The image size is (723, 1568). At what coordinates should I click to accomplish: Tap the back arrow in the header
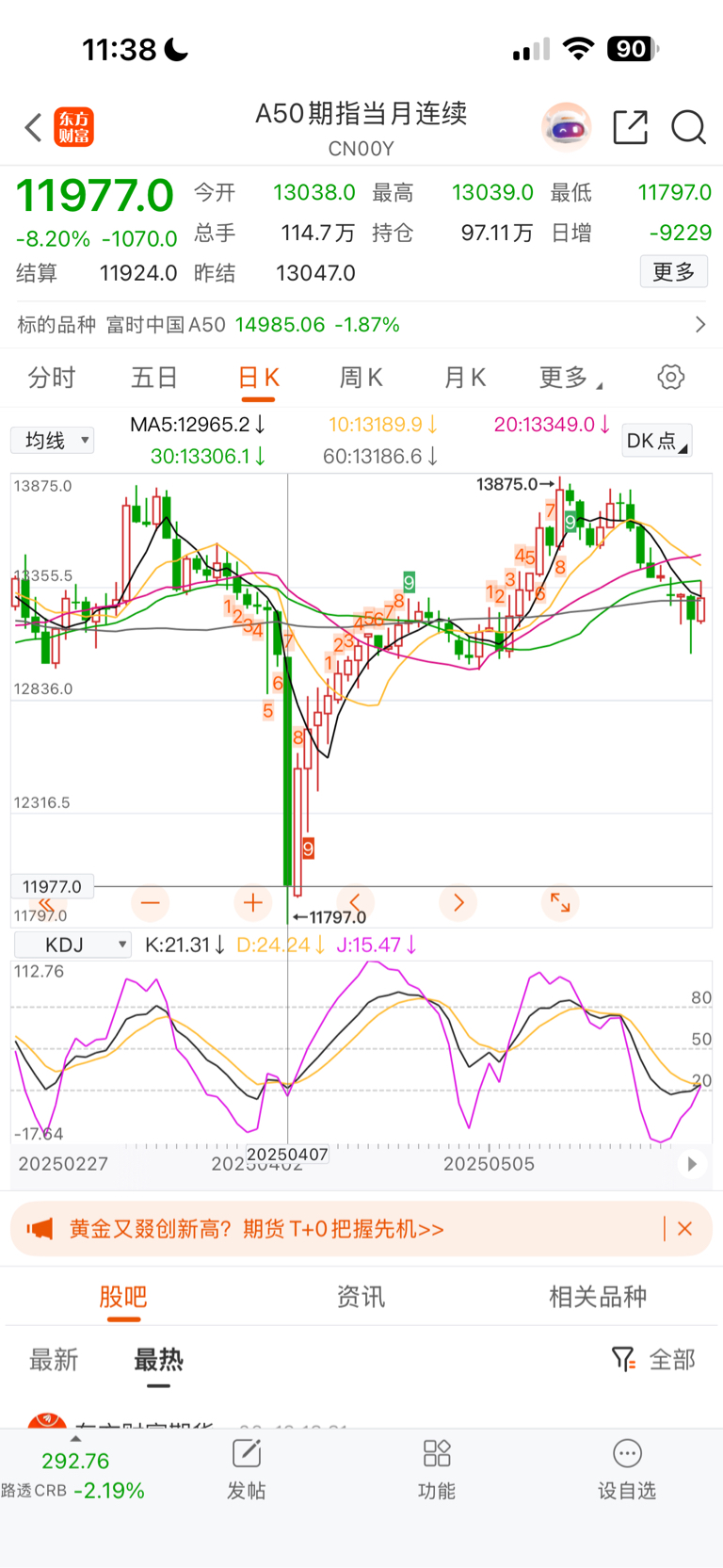[34, 127]
